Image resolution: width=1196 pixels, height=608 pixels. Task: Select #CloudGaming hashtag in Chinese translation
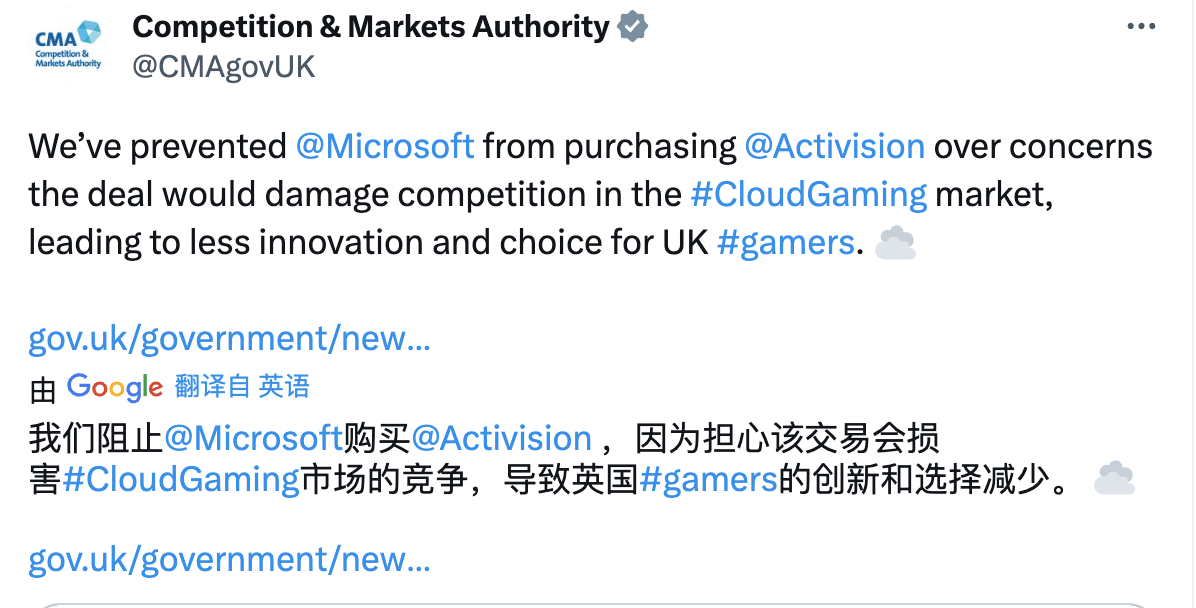(x=181, y=479)
